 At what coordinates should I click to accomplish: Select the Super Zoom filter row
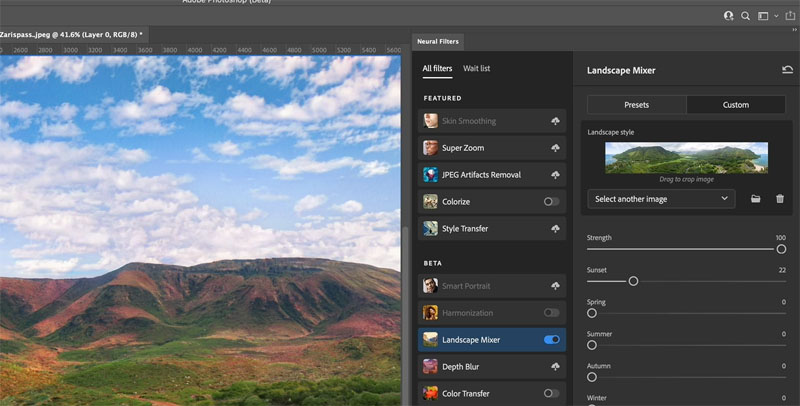point(492,148)
